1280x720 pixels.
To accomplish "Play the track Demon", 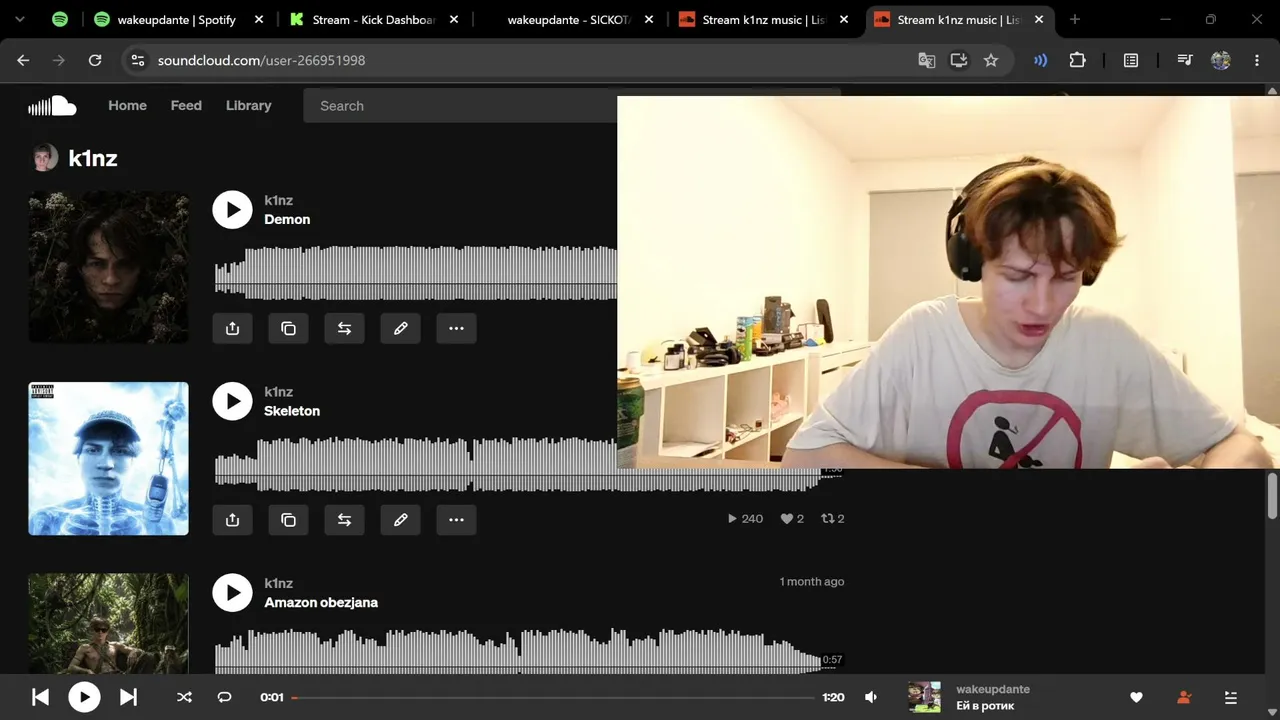I will tap(232, 210).
